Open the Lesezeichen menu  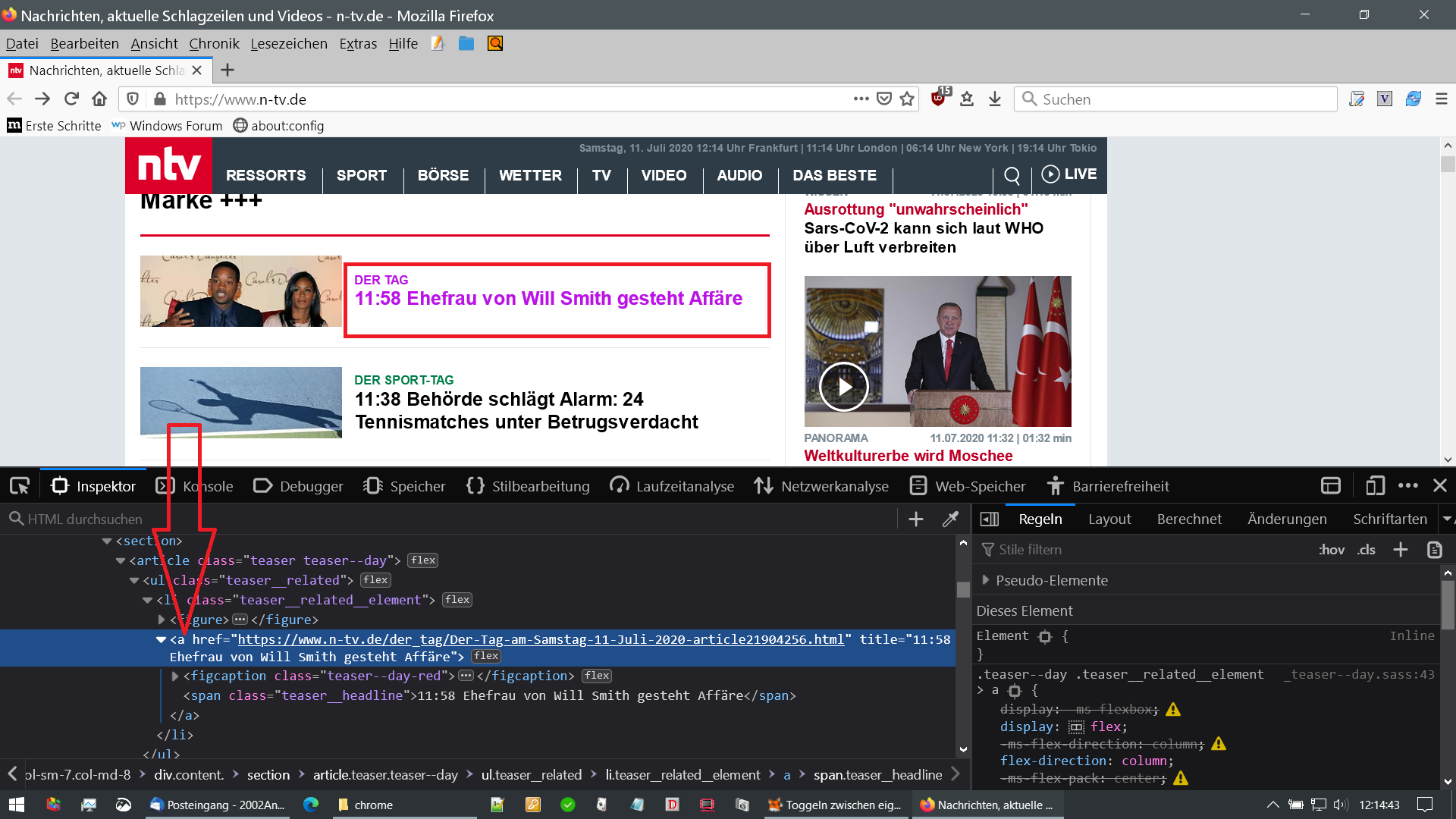289,44
